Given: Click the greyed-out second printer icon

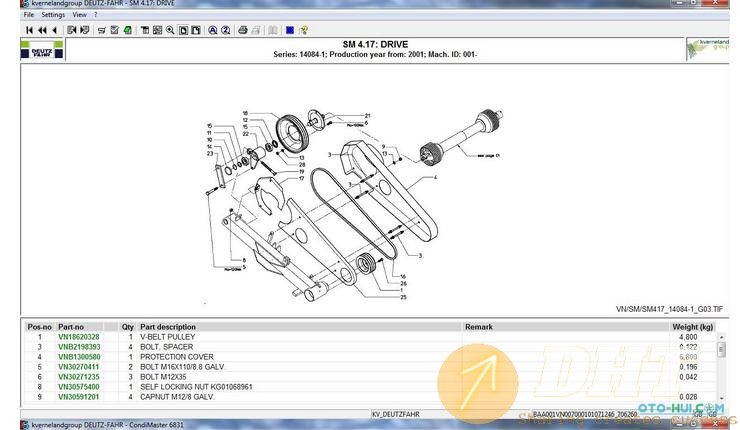Looking at the screenshot, I should 256,30.
